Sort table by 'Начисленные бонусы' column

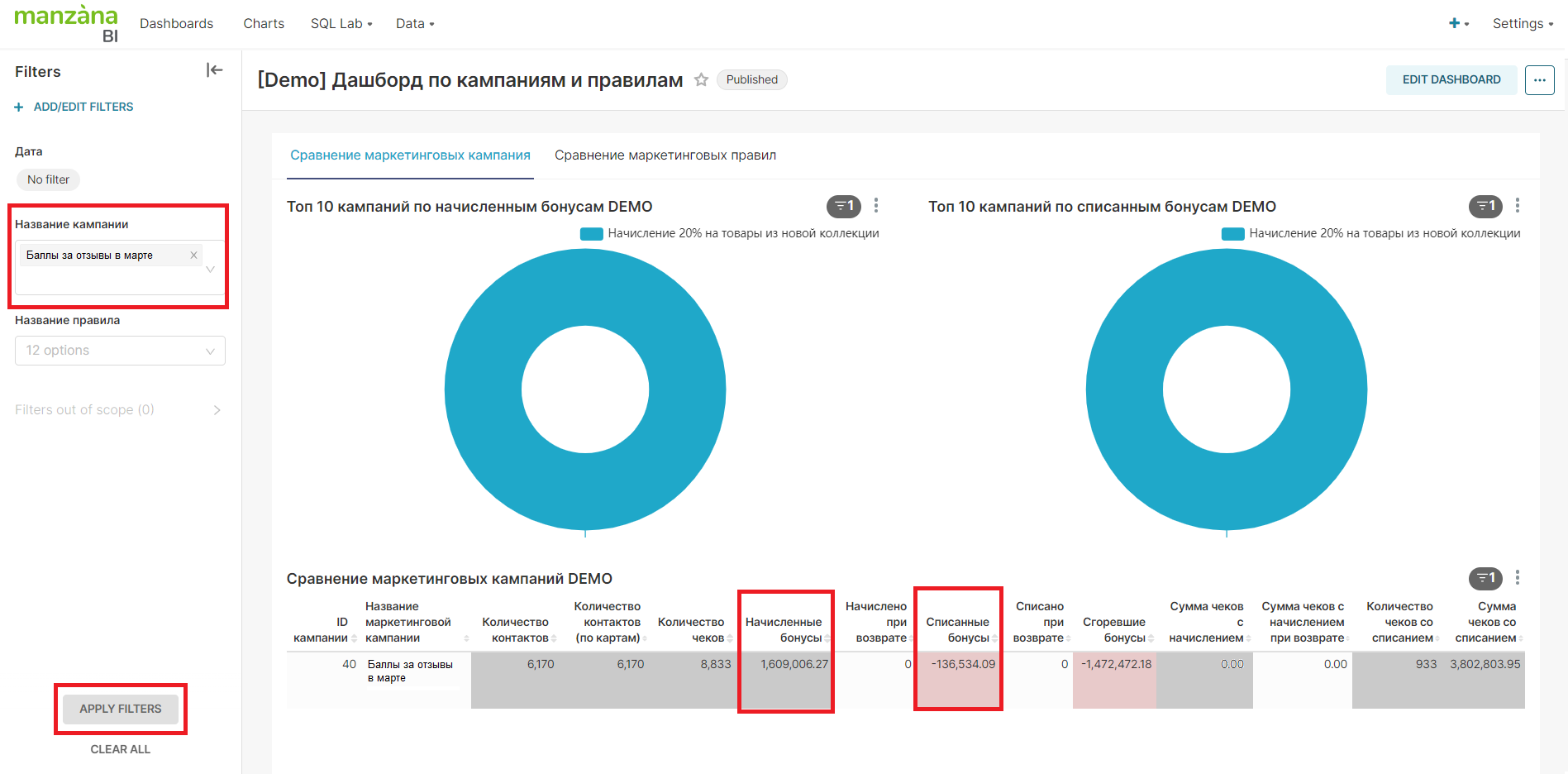click(784, 630)
